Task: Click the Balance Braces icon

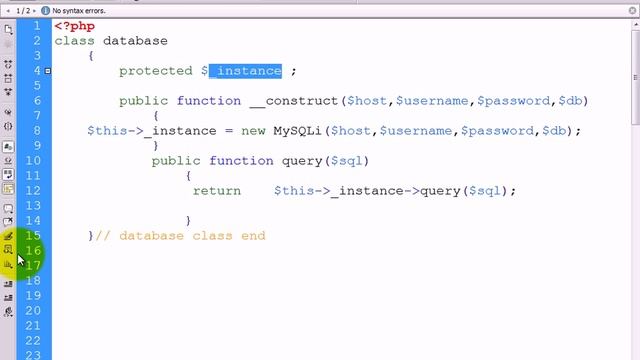Action: coord(8,126)
